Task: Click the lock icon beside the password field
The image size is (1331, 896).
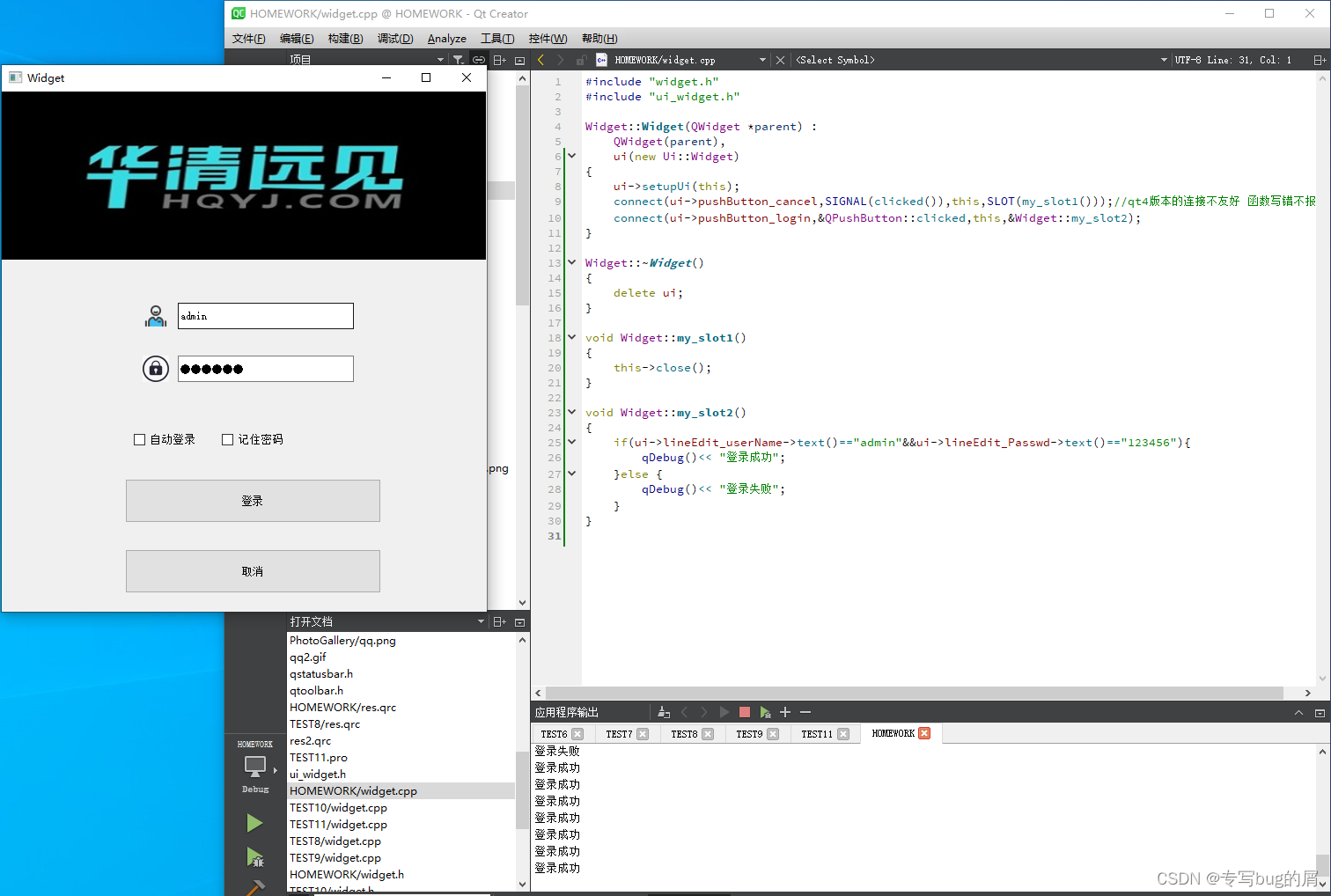Action: (x=156, y=369)
